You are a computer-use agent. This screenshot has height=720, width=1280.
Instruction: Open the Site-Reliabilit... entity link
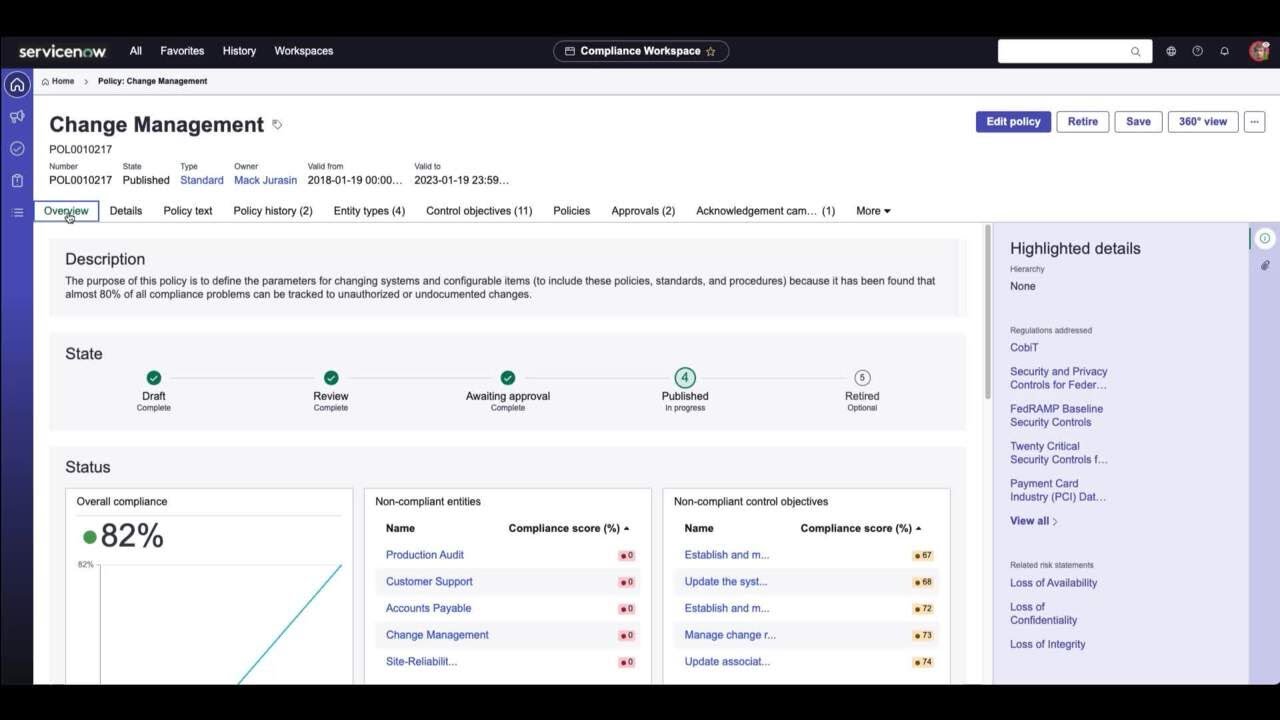point(421,662)
